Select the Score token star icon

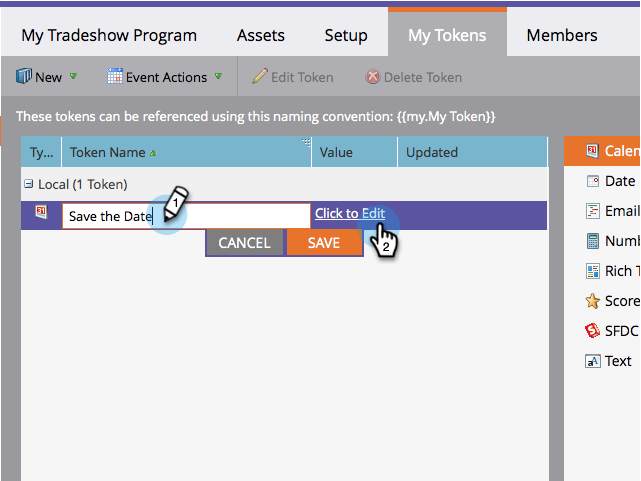pyautogui.click(x=592, y=301)
